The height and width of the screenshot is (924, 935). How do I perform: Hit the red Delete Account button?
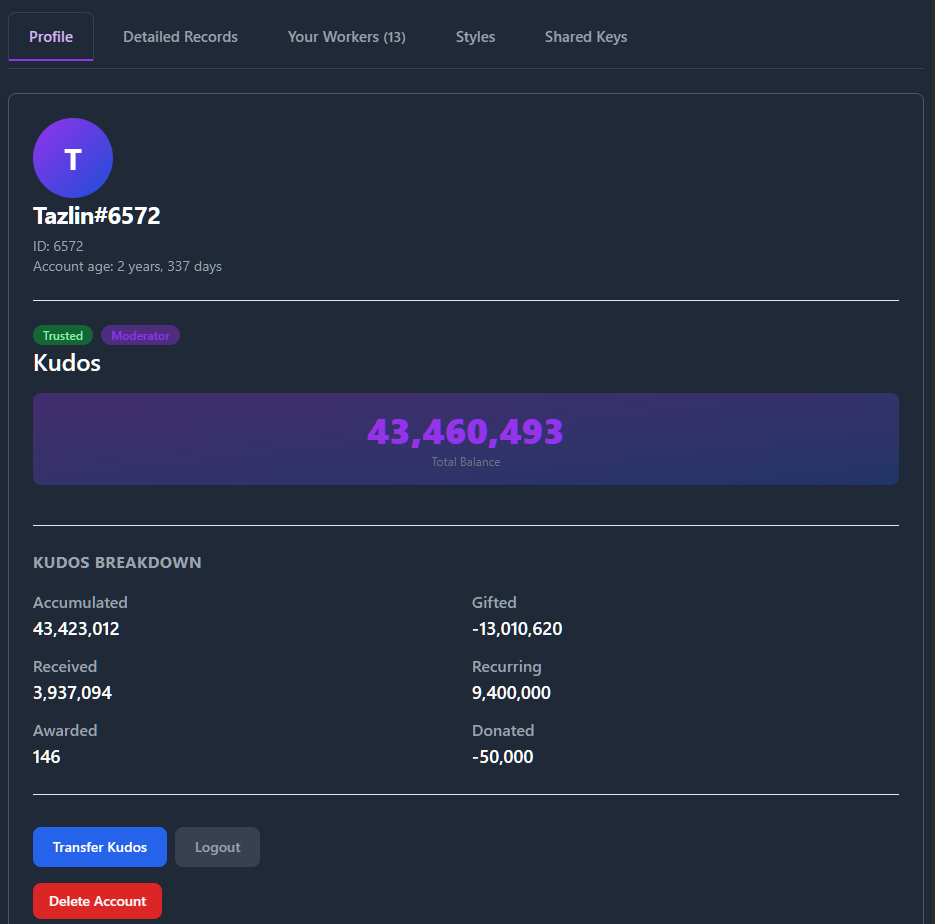(97, 901)
